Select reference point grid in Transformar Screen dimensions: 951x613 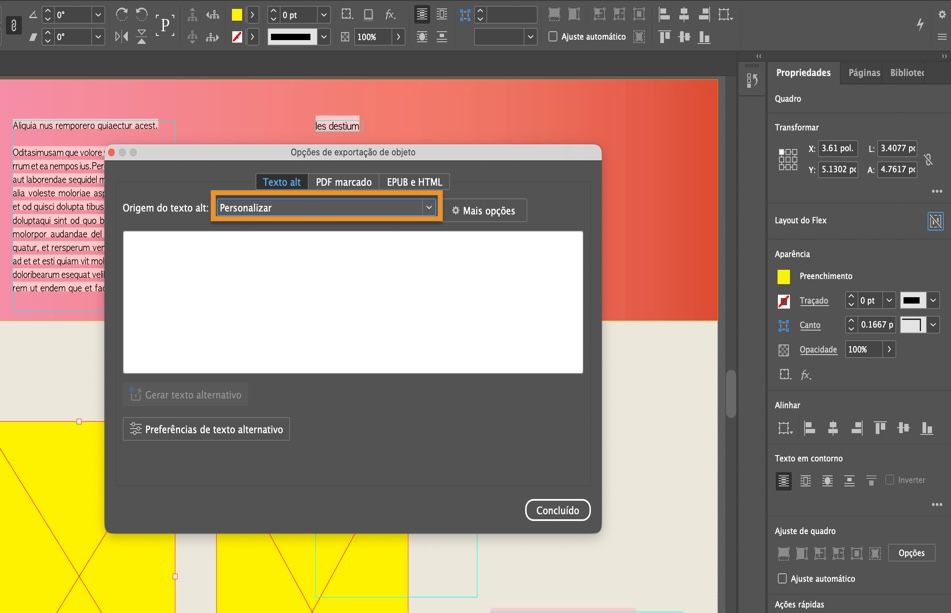coord(788,159)
